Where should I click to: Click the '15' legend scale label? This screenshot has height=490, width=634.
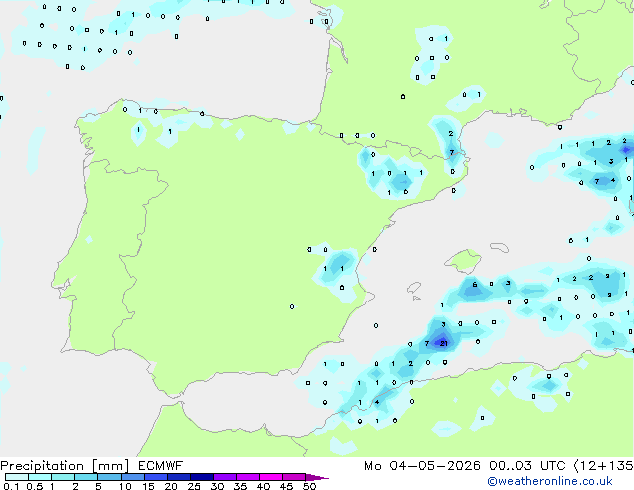(x=148, y=486)
